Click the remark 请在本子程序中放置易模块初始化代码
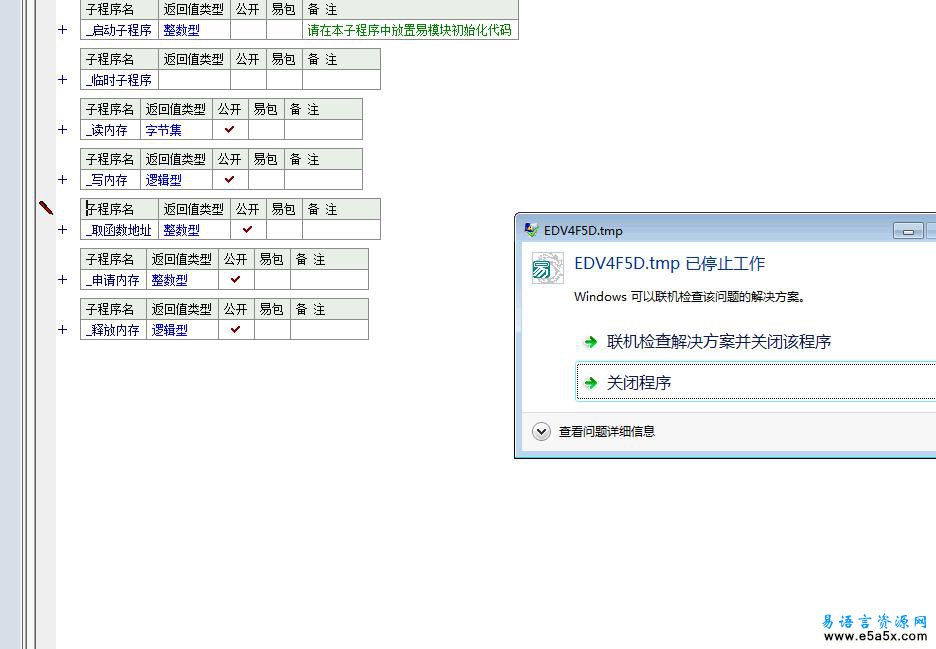Viewport: 936px width, 649px height. click(410, 30)
